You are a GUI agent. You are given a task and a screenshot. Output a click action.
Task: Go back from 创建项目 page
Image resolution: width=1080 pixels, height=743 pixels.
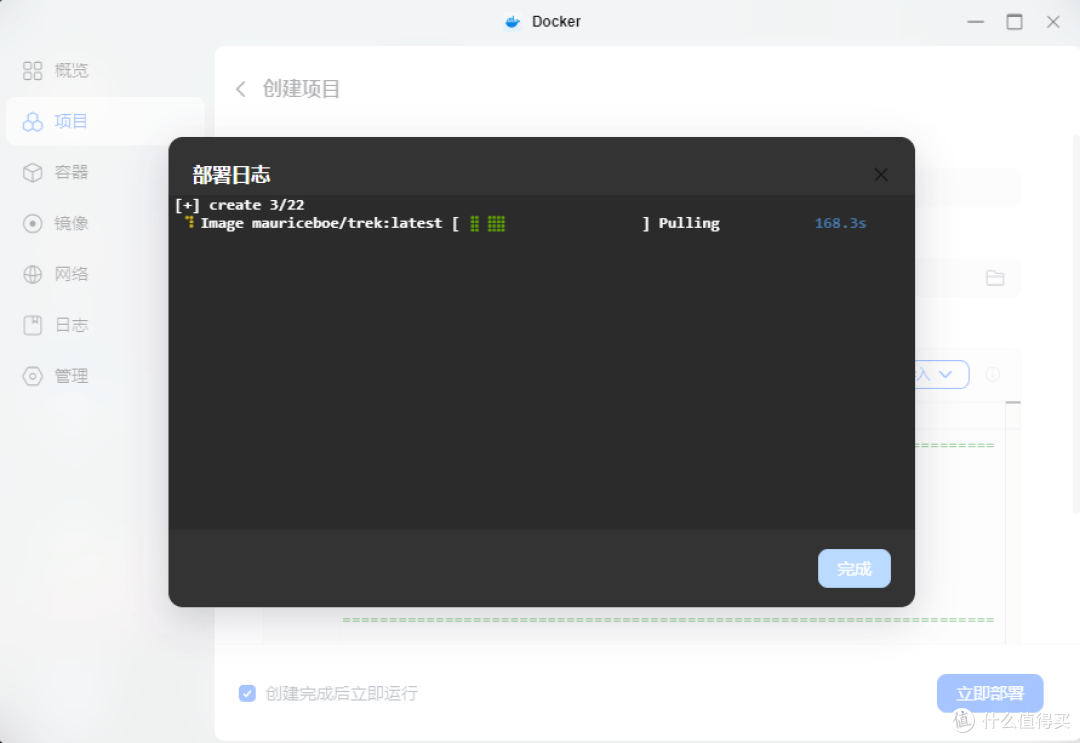tap(240, 89)
